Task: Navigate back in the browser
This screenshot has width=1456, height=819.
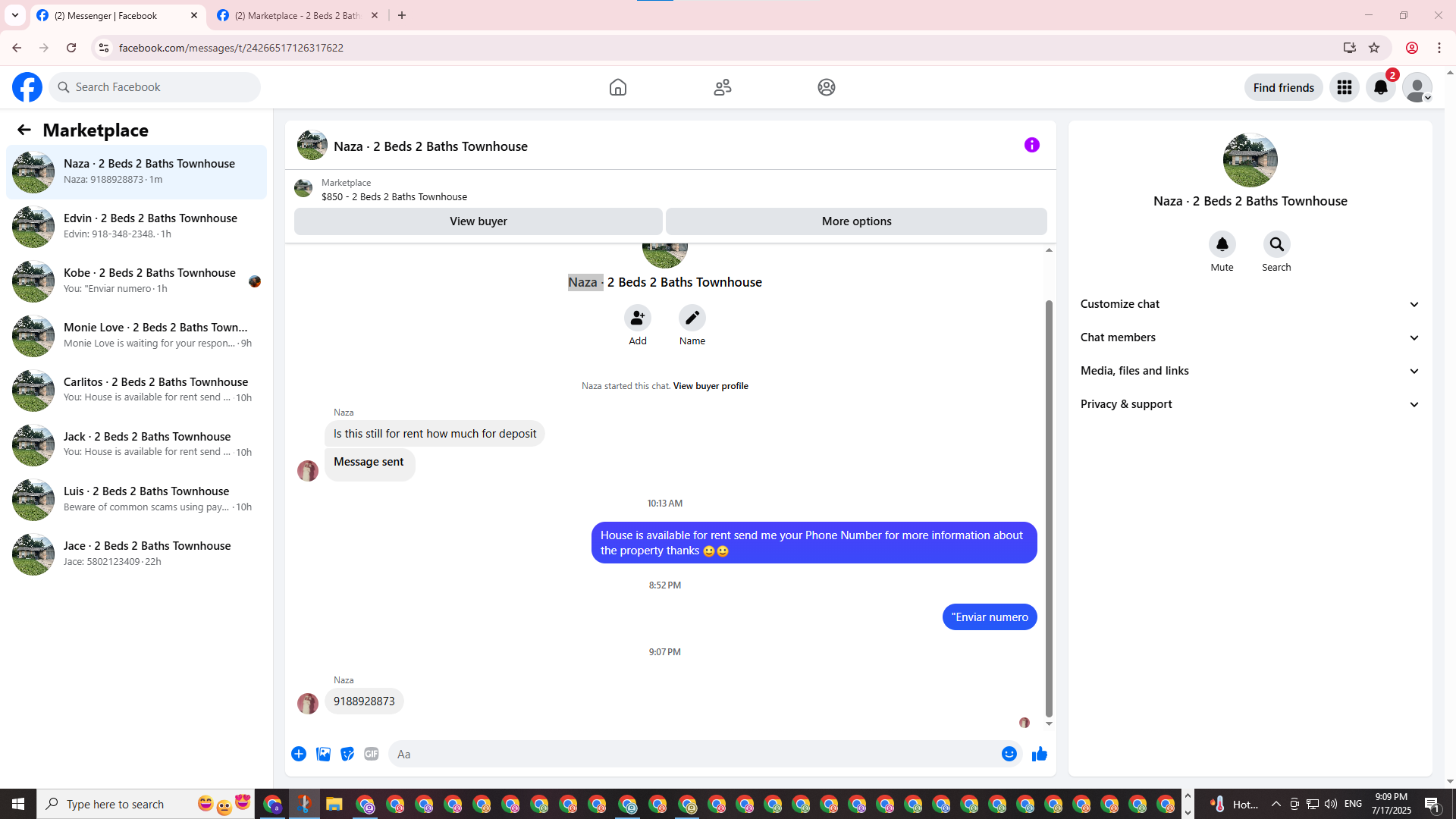Action: pyautogui.click(x=17, y=48)
